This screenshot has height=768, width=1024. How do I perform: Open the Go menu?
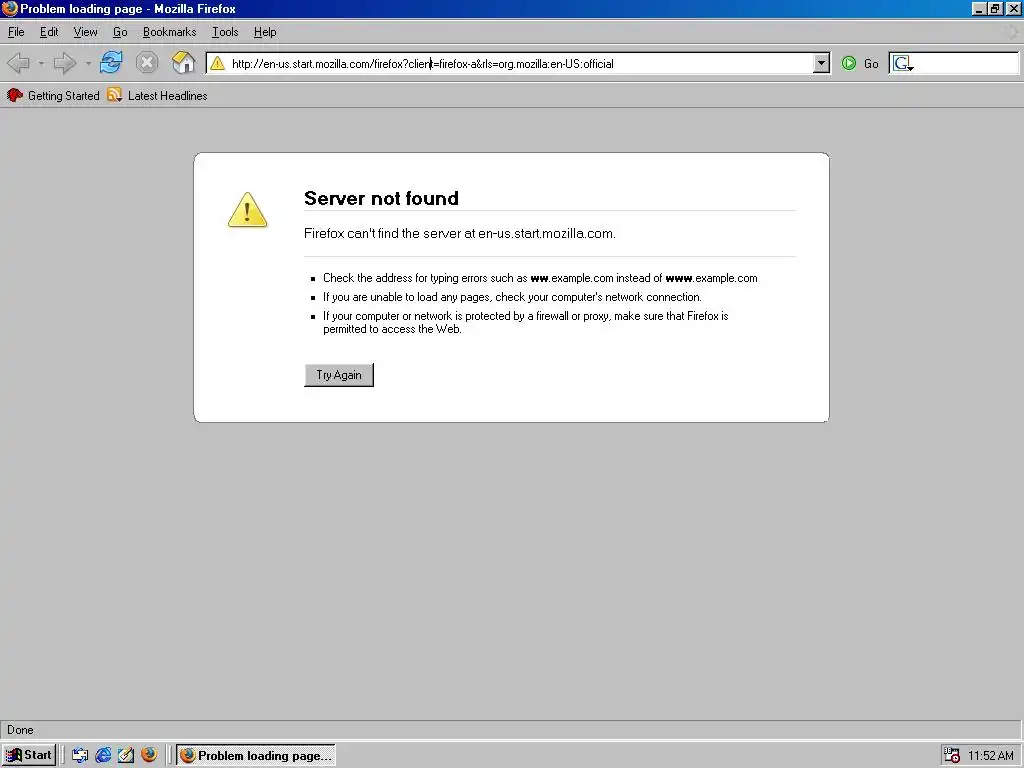pos(120,32)
